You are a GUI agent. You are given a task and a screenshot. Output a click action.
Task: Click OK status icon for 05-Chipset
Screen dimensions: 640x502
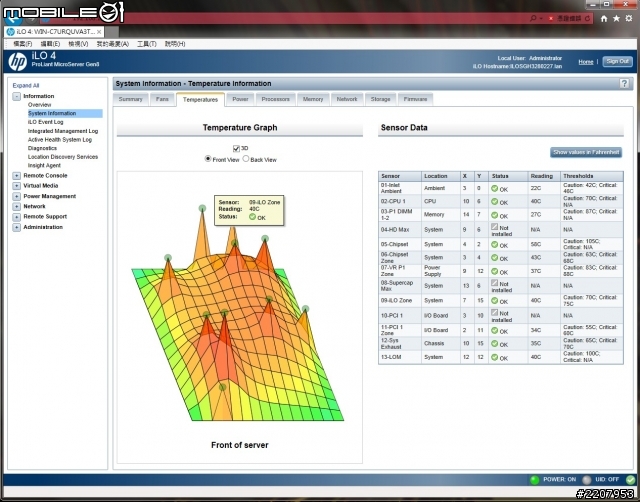[x=494, y=244]
